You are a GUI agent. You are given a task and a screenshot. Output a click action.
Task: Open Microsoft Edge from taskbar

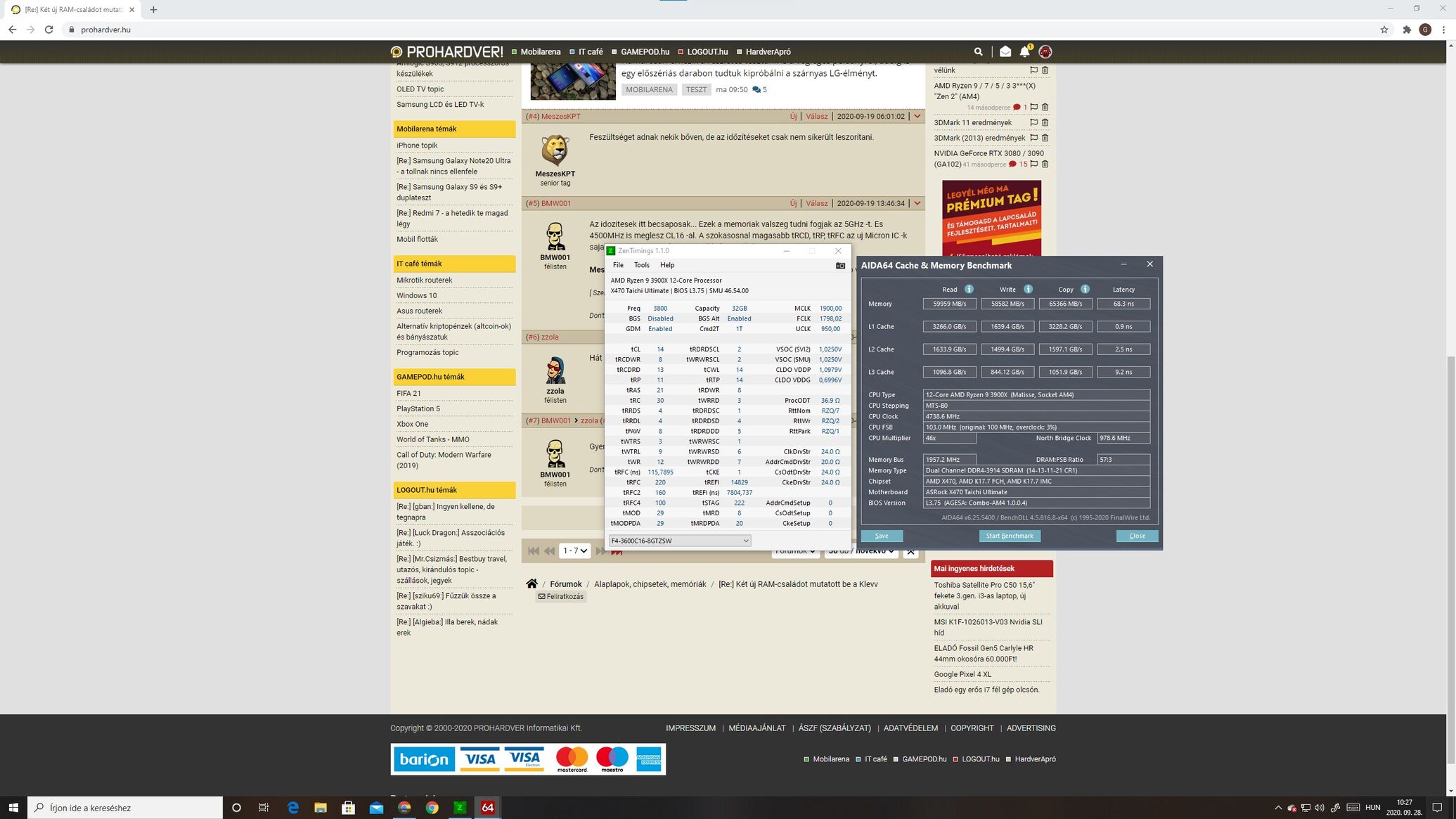click(292, 808)
